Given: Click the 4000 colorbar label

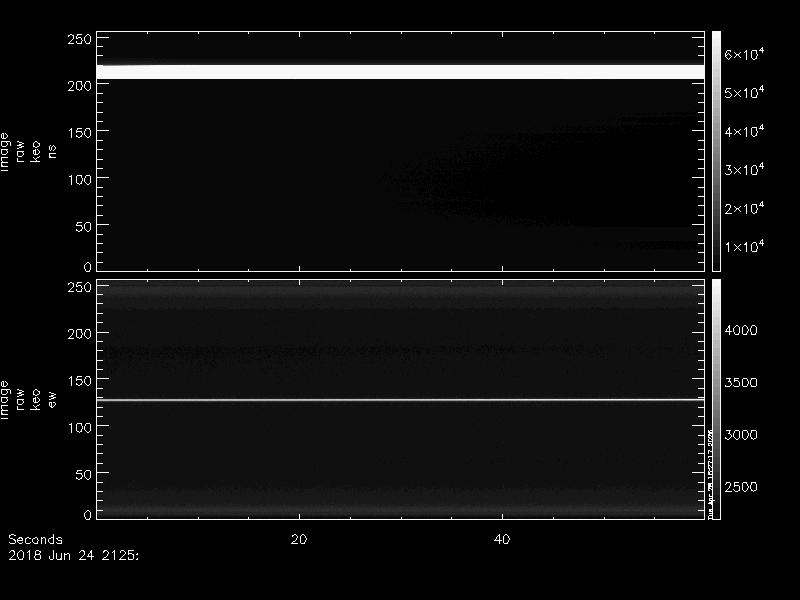Looking at the screenshot, I should pos(741,331).
